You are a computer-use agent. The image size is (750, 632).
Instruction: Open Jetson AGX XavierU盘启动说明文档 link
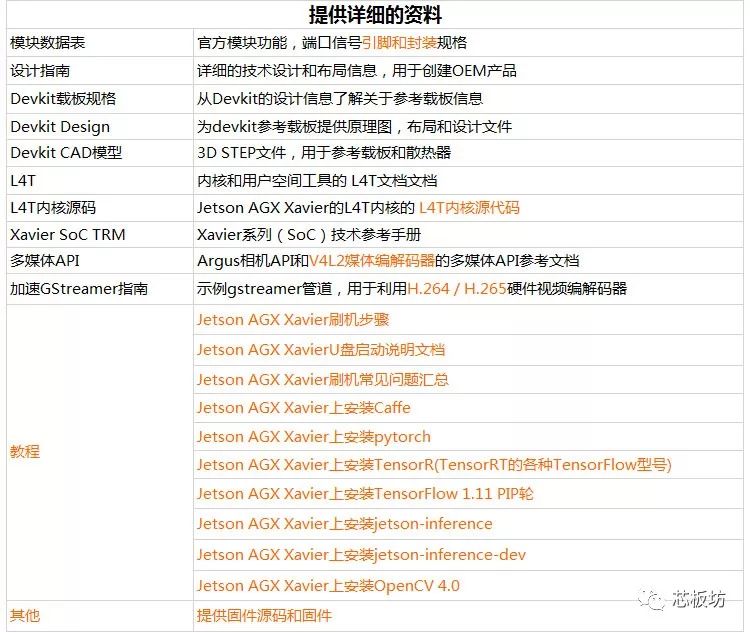[320, 350]
